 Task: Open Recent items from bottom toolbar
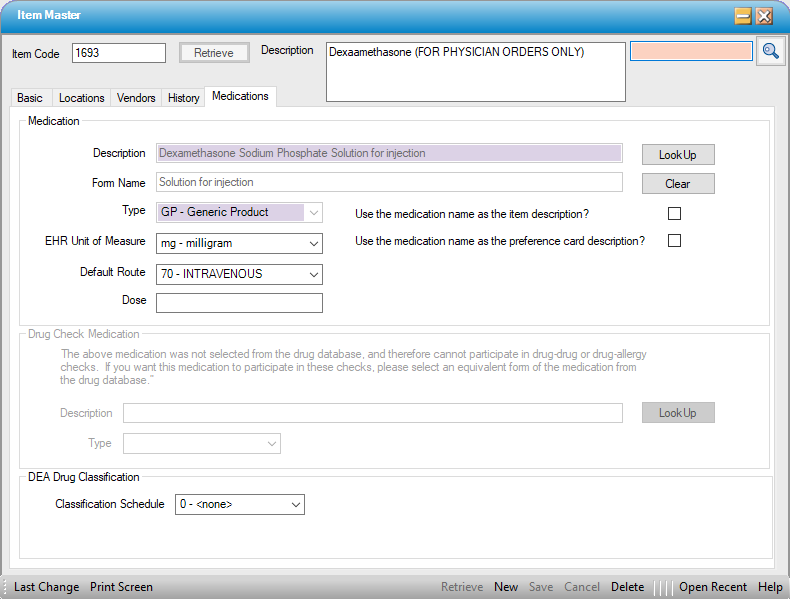713,587
